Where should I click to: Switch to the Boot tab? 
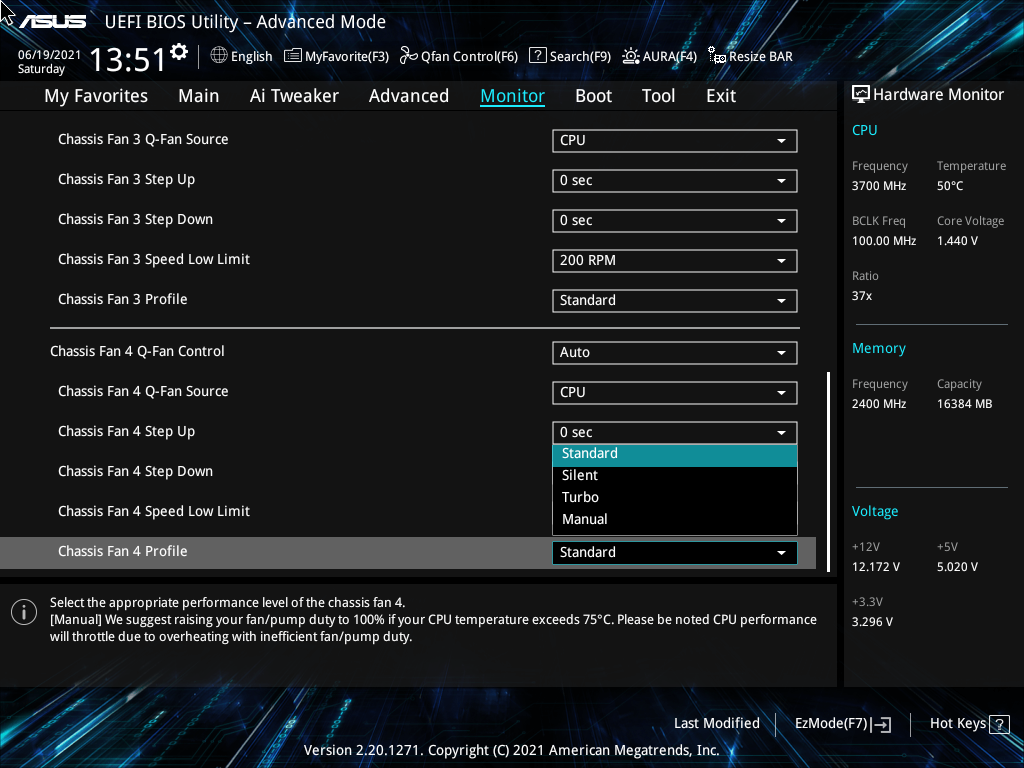point(593,95)
